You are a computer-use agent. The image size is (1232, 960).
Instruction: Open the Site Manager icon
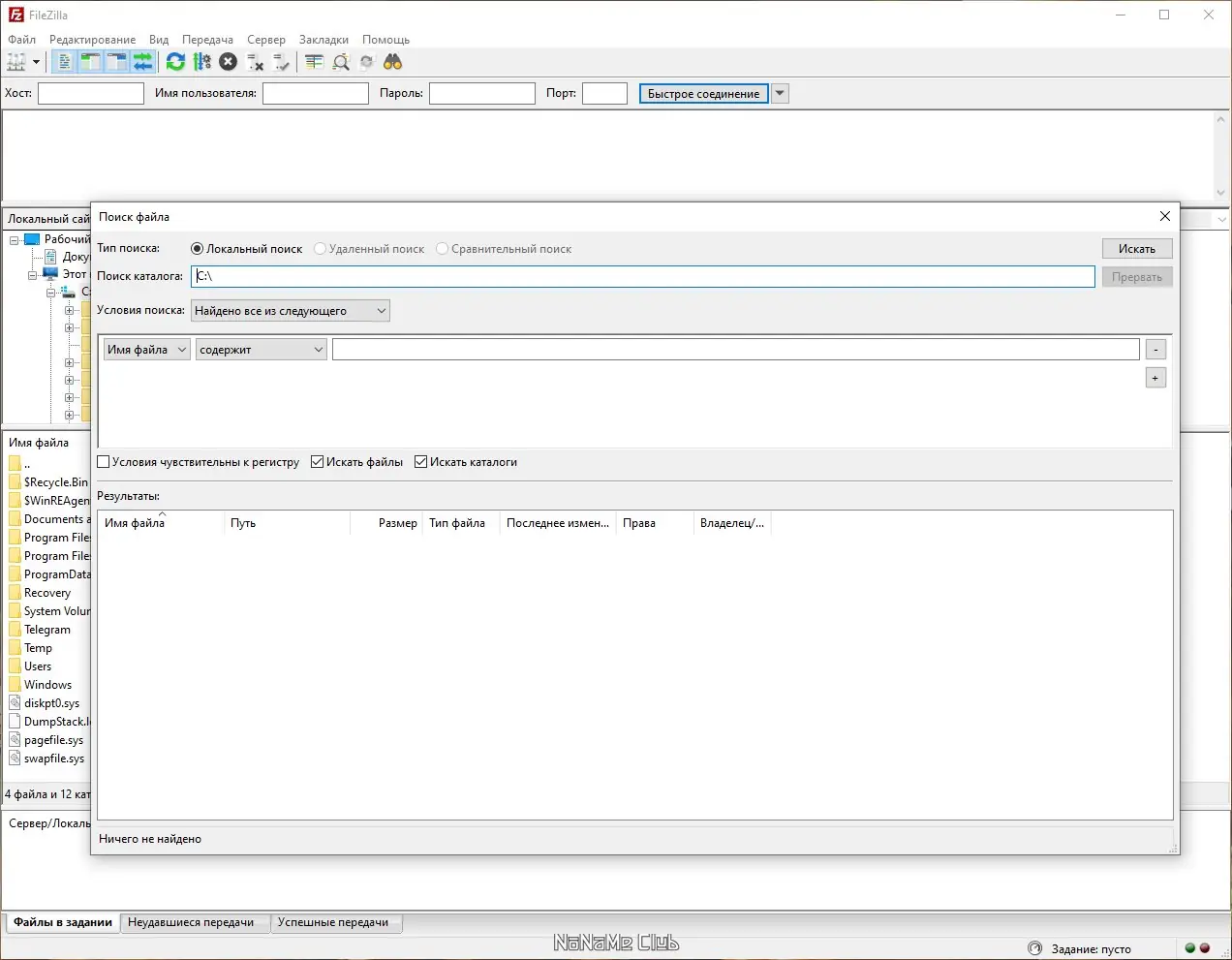pos(16,62)
